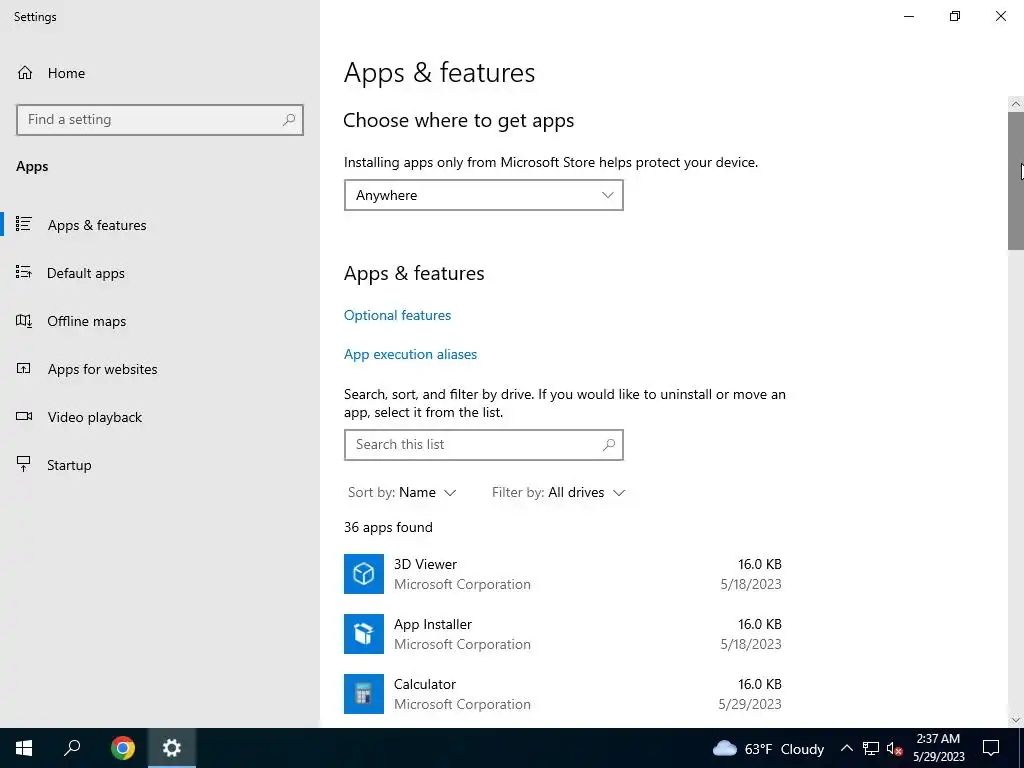Screen dimensions: 1024x768
Task: Open the Anywhere app source dropdown
Action: tap(484, 195)
